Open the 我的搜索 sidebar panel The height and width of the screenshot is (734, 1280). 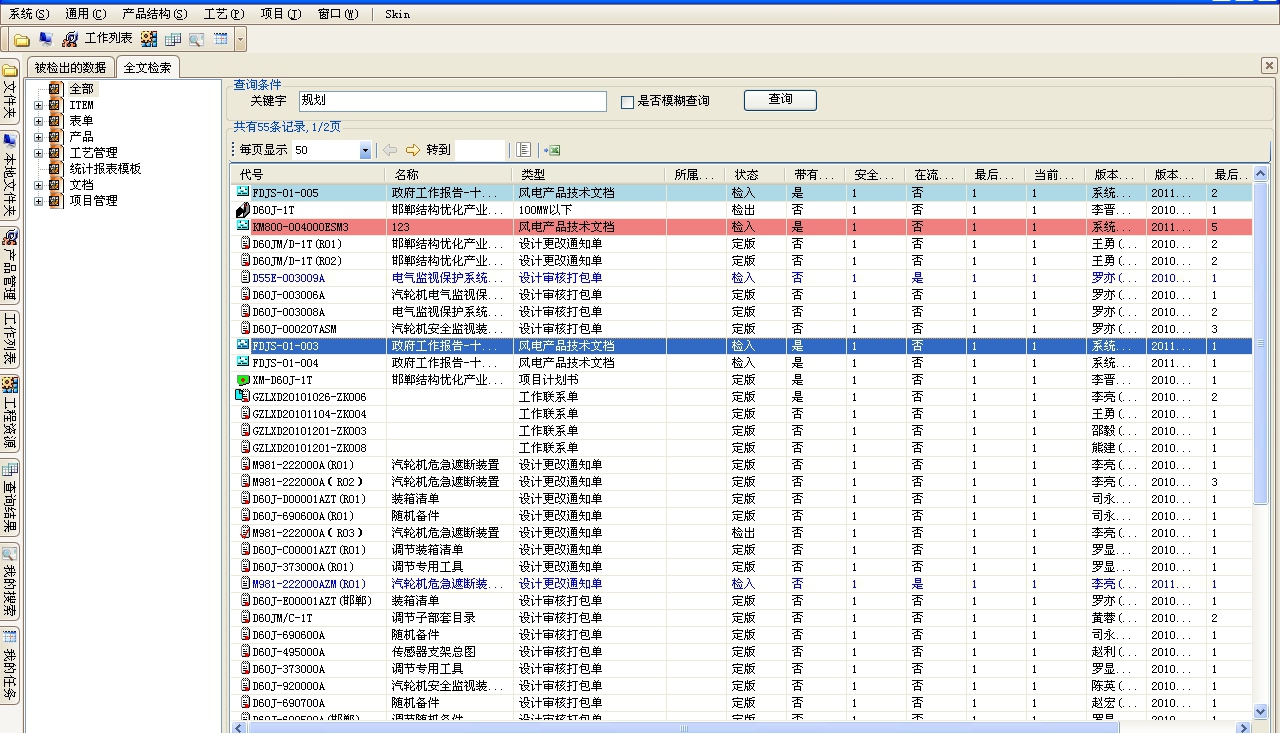coord(10,582)
